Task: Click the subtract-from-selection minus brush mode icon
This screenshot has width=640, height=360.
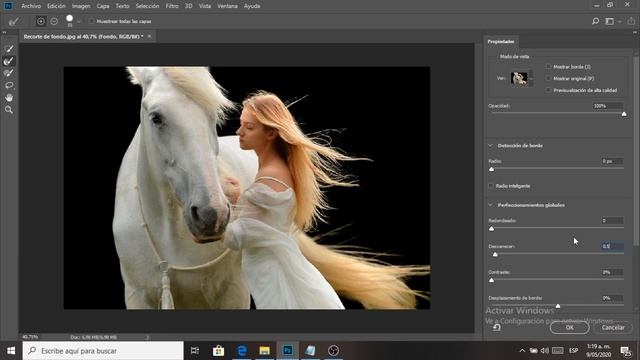Action: click(54, 21)
